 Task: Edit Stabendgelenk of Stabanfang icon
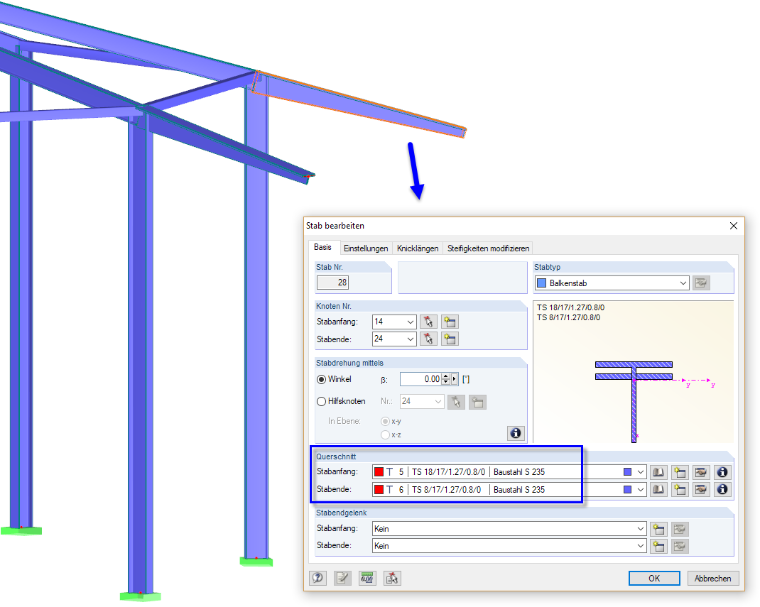tap(680, 529)
